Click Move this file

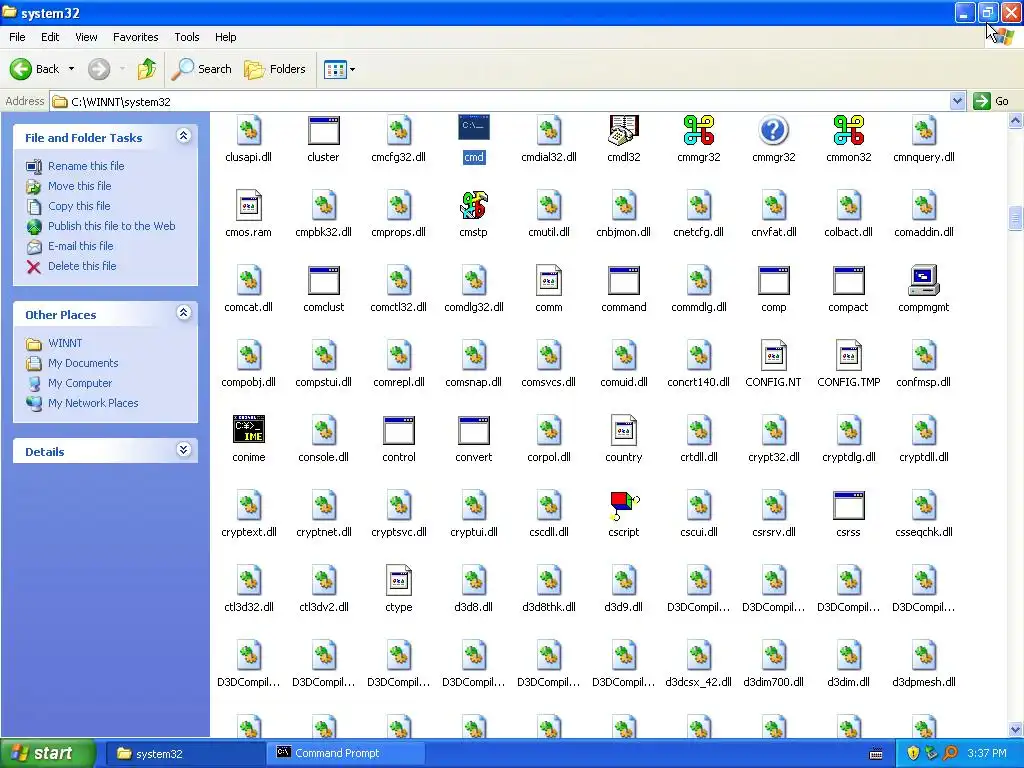pyautogui.click(x=80, y=186)
